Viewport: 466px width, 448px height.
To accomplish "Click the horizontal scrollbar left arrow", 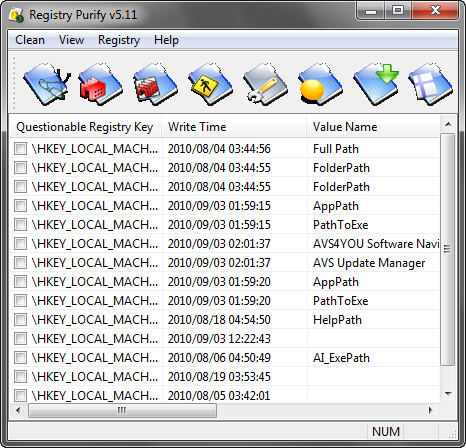I will coord(19,410).
